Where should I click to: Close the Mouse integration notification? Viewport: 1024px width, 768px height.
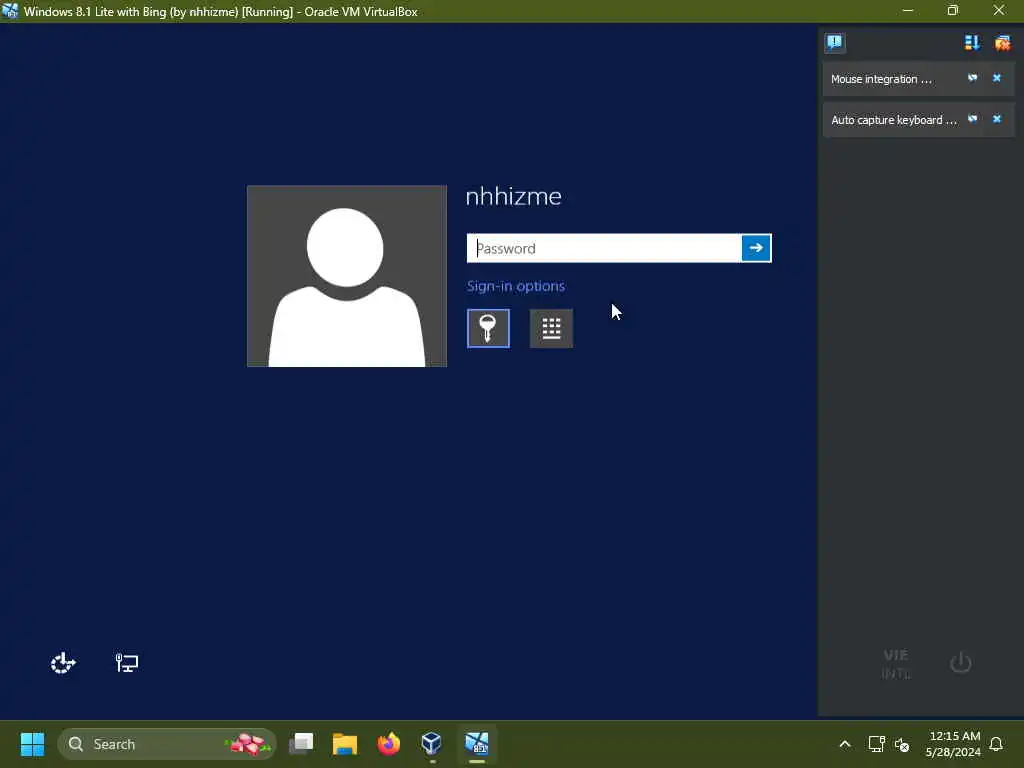coord(997,78)
